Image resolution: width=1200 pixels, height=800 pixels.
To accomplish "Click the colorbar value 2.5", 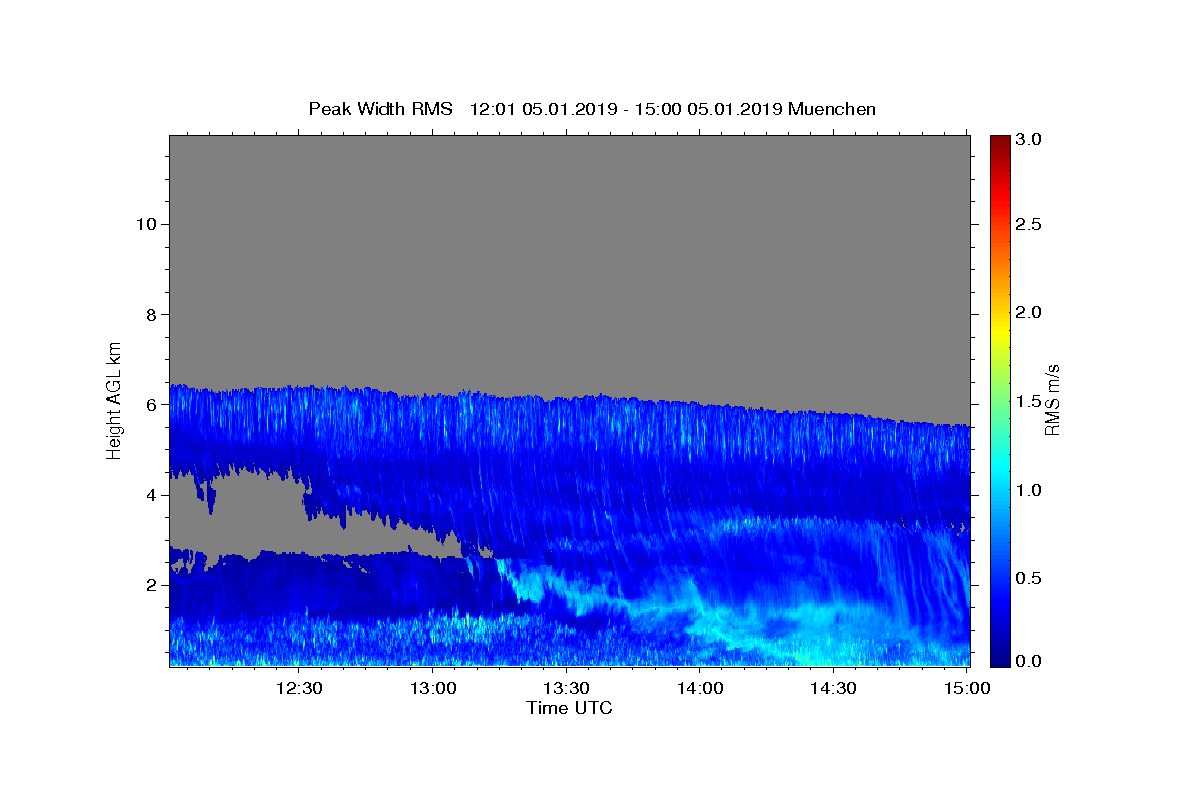I will click(x=1031, y=224).
